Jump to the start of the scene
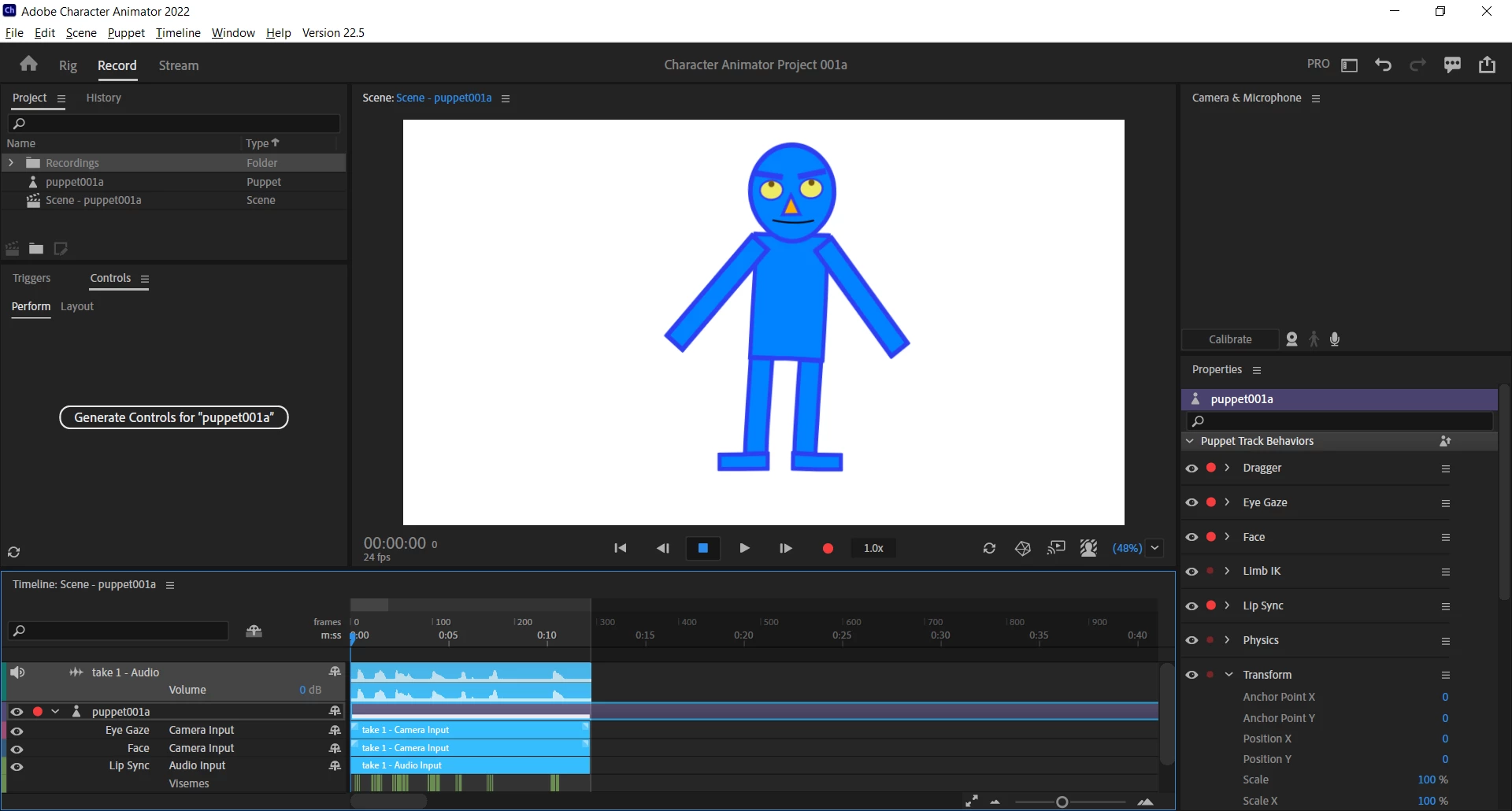 click(x=621, y=548)
